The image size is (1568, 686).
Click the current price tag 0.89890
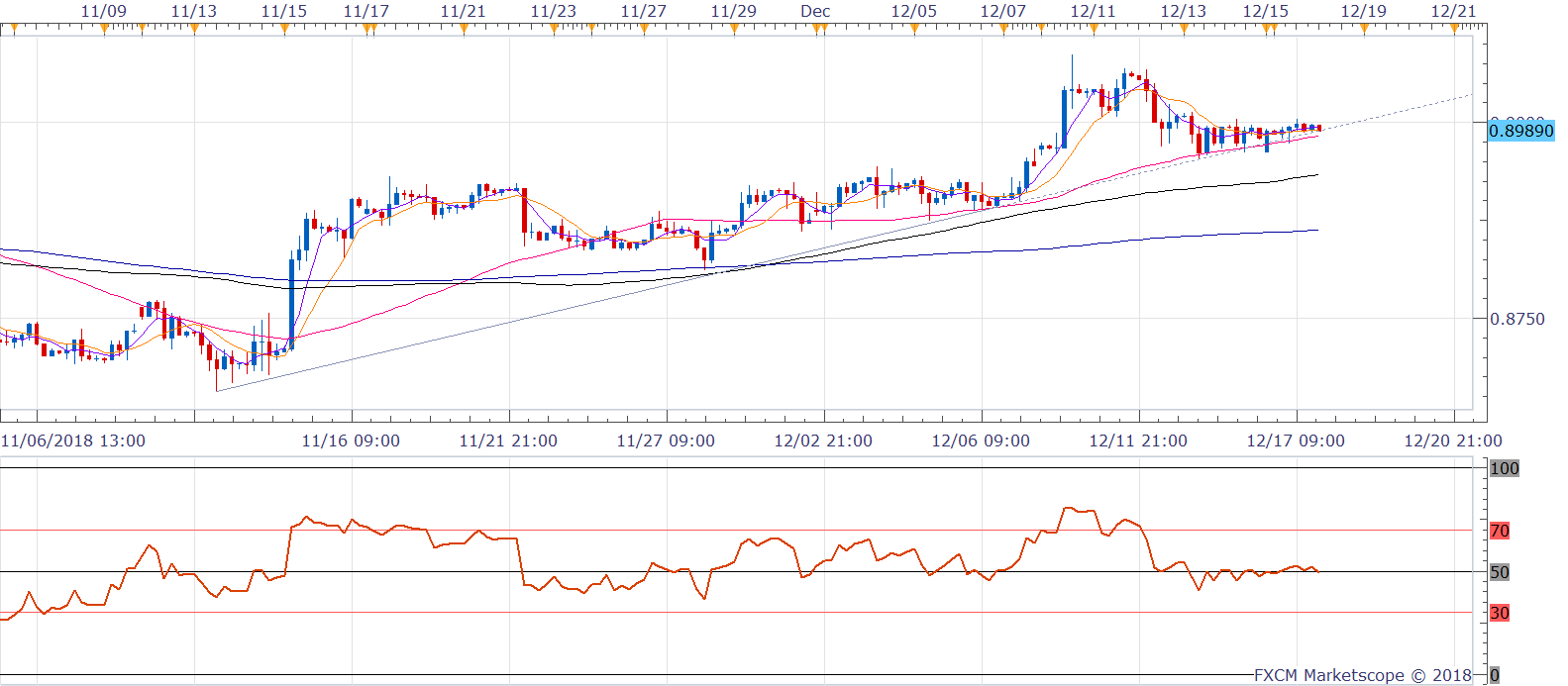tap(1521, 131)
